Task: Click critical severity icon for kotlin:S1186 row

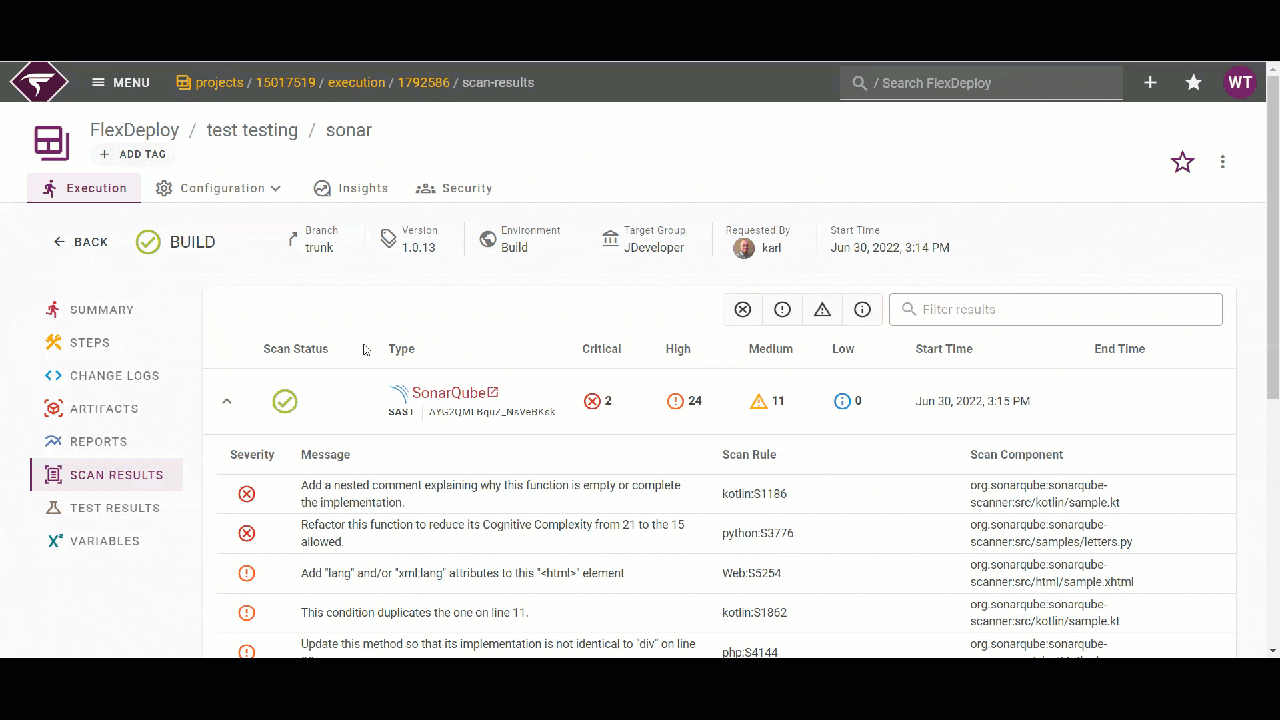Action: [x=247, y=494]
